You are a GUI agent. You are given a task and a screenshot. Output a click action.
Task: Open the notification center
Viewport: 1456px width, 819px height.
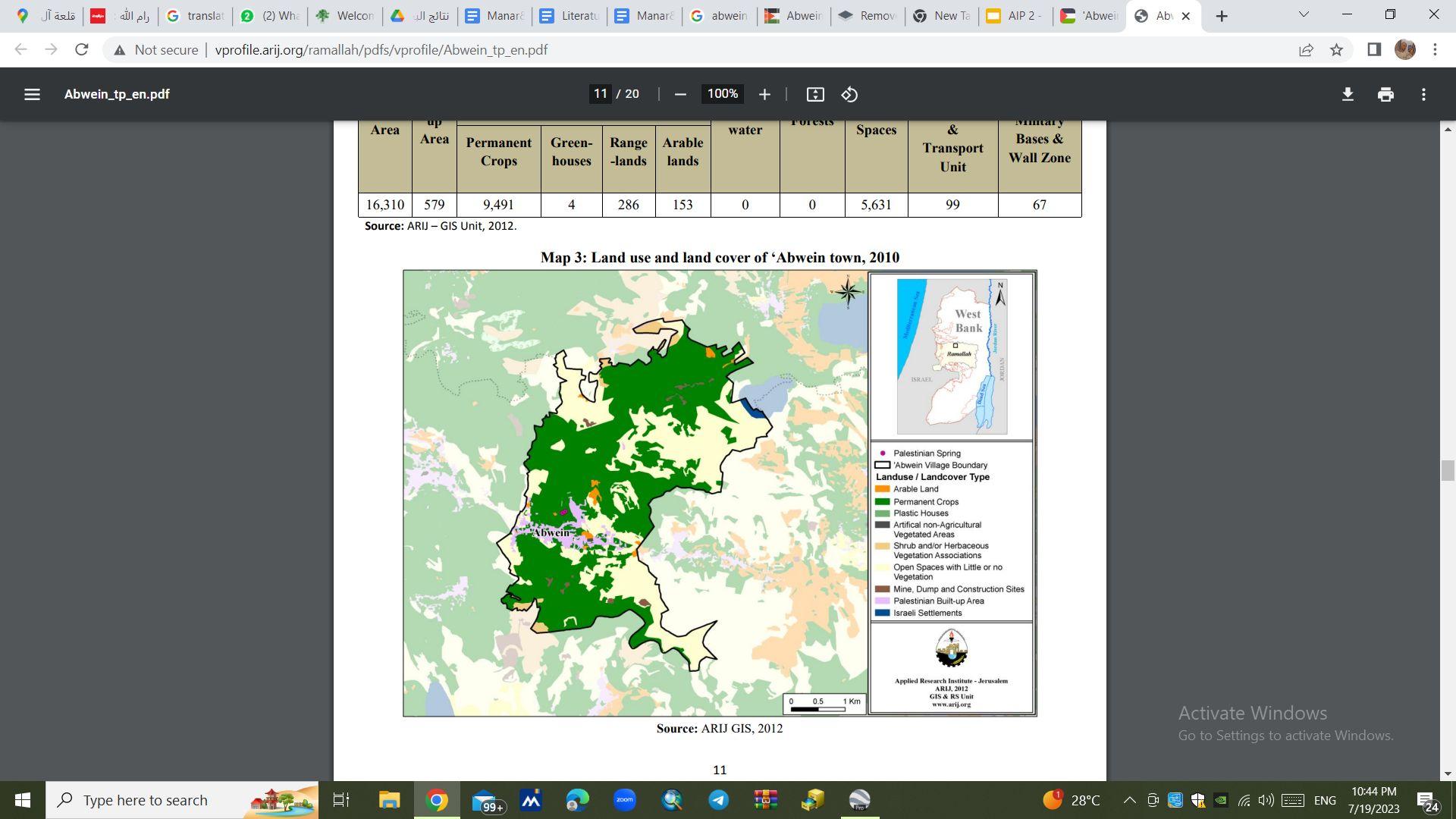pos(1428,801)
